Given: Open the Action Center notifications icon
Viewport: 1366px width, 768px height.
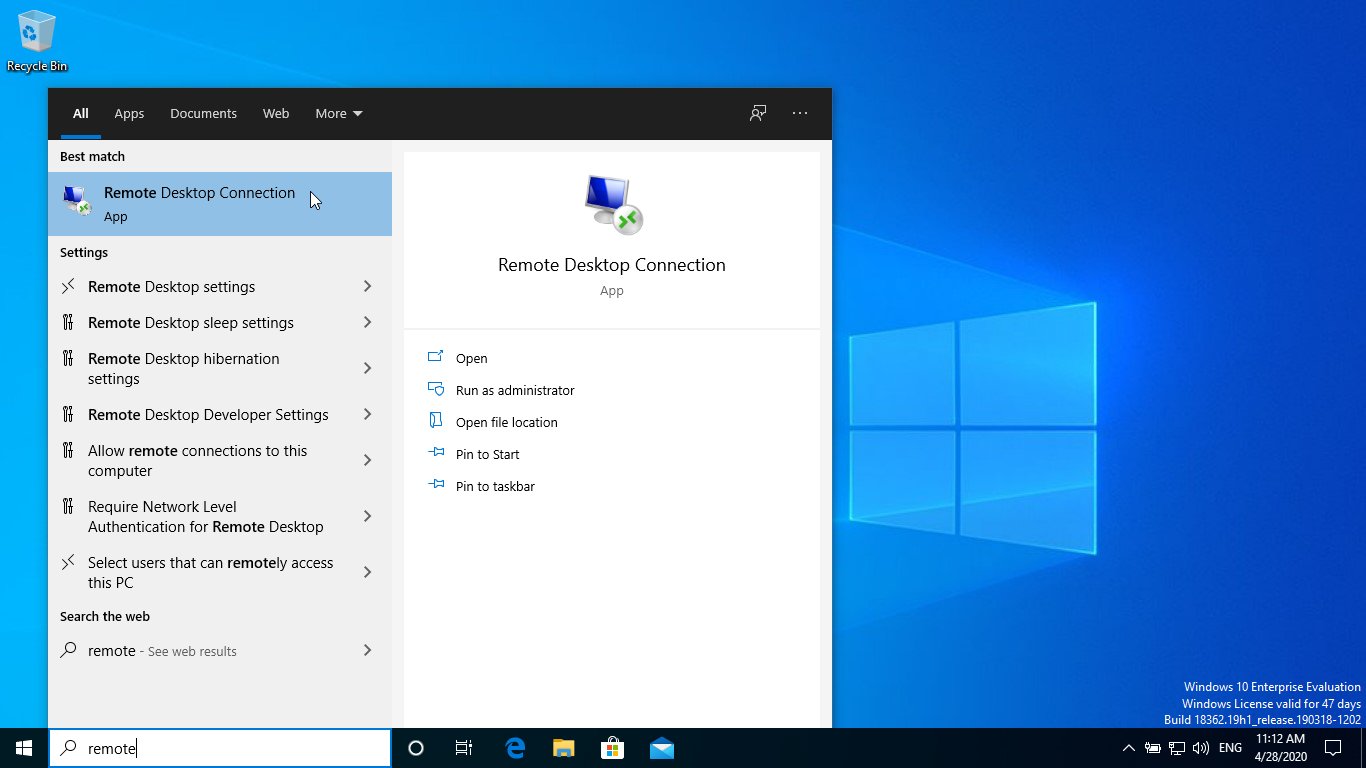Looking at the screenshot, I should click(1333, 748).
